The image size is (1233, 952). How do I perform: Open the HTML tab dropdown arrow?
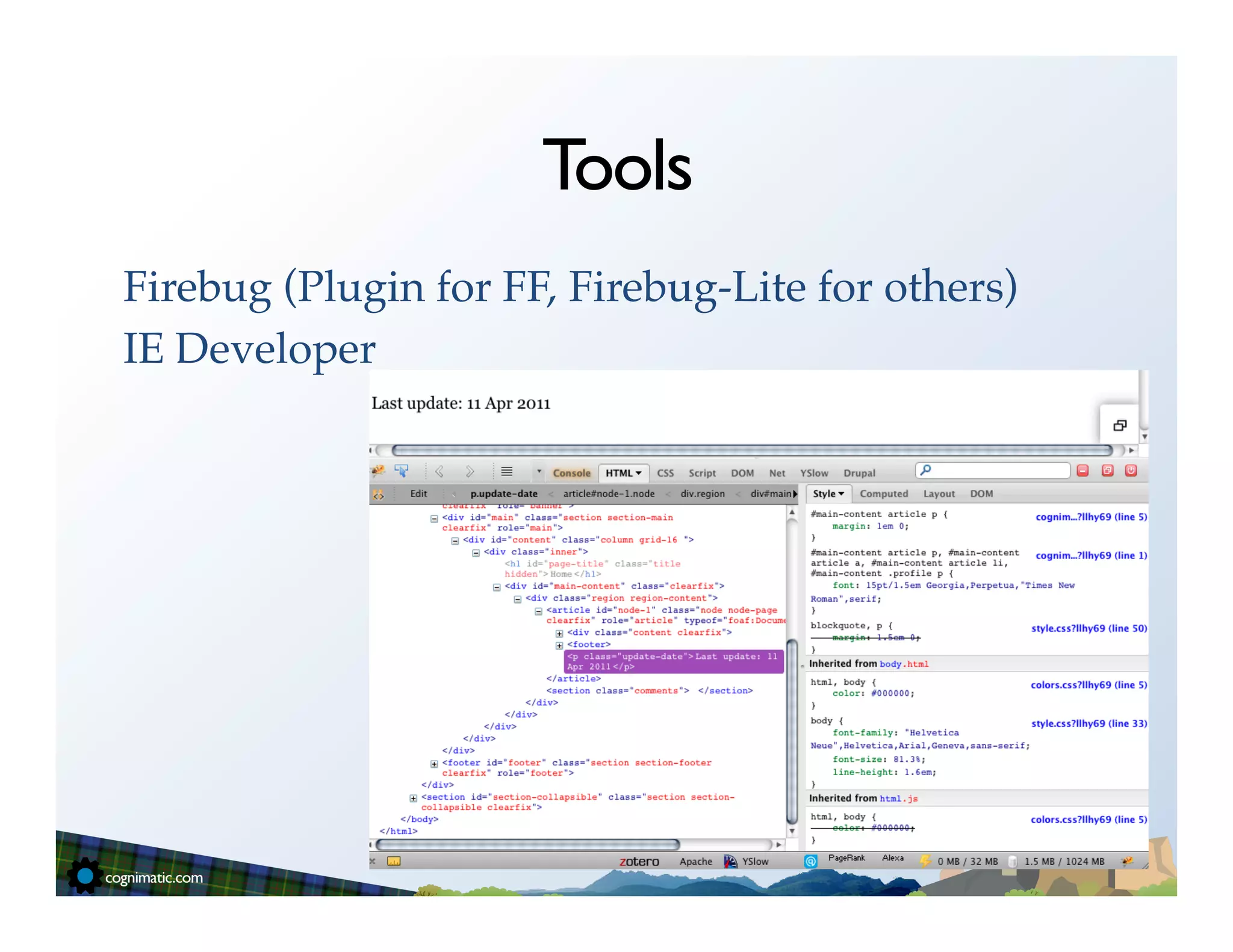(639, 473)
